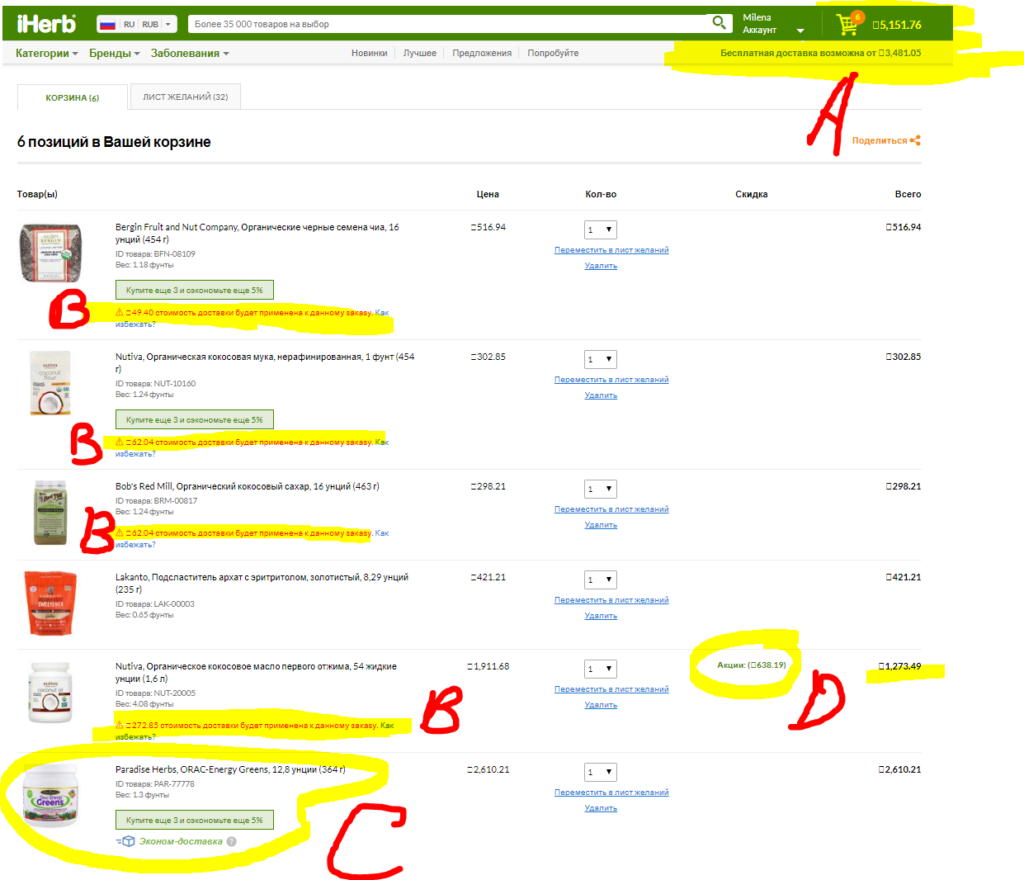Screen dimensions: 1024x880
Task: Click the iHerb logo
Action: point(46,24)
